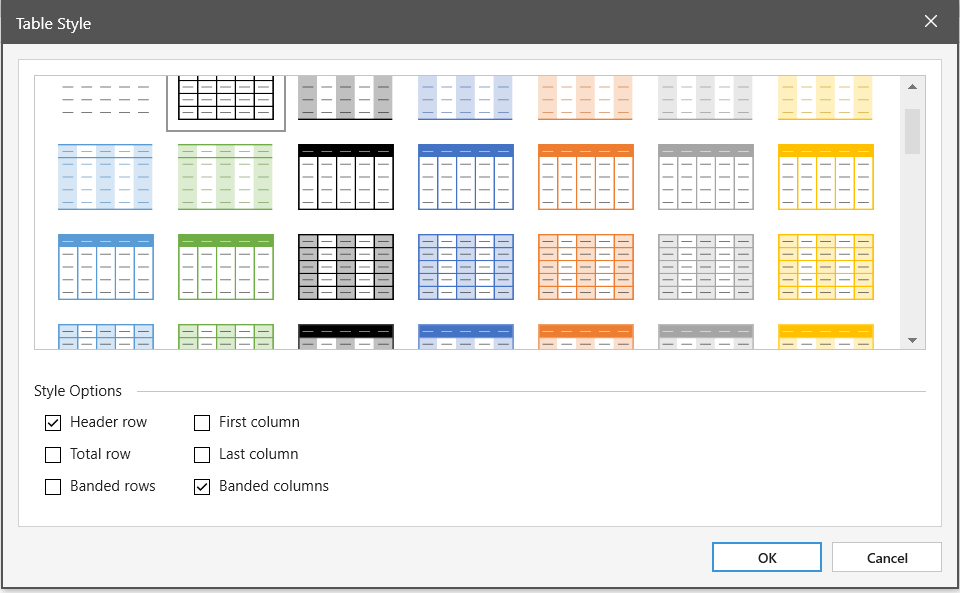
Task: Choose the light green banded table style
Action: pyautogui.click(x=226, y=177)
